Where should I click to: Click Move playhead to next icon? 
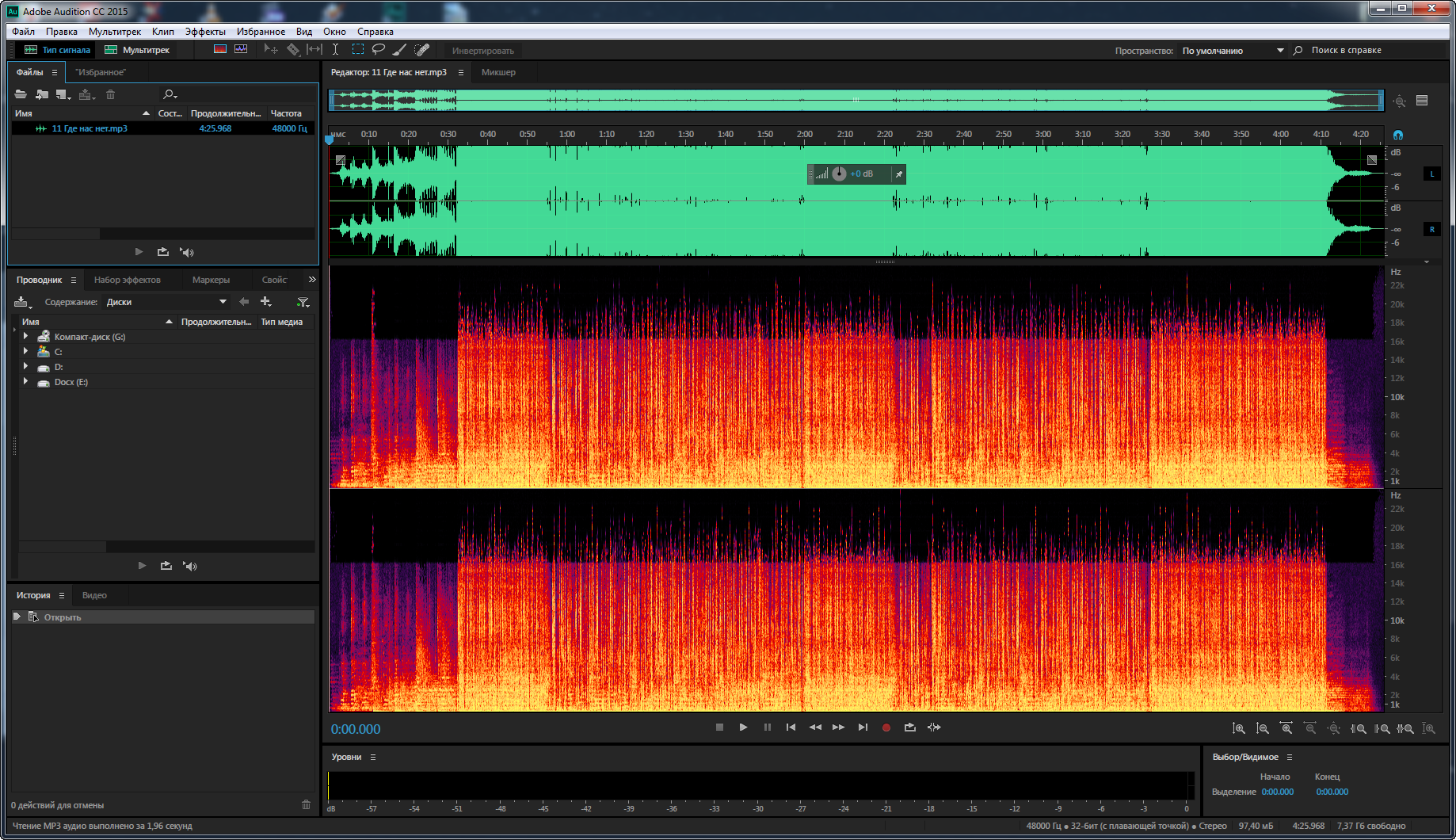coord(863,727)
